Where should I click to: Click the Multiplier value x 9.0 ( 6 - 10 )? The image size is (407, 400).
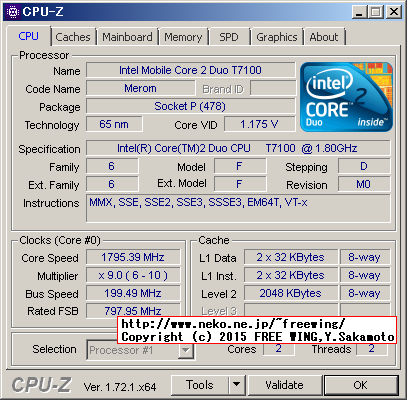133,275
